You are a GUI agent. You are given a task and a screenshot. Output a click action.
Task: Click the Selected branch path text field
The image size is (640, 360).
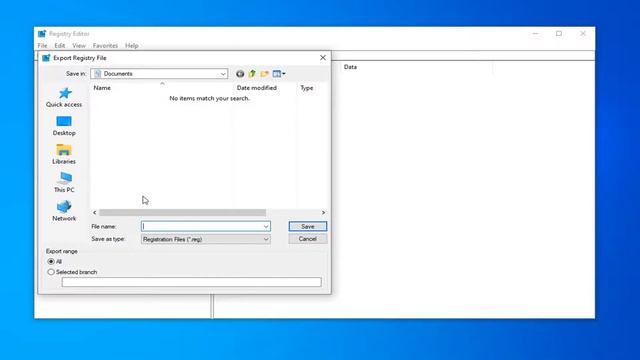click(191, 282)
